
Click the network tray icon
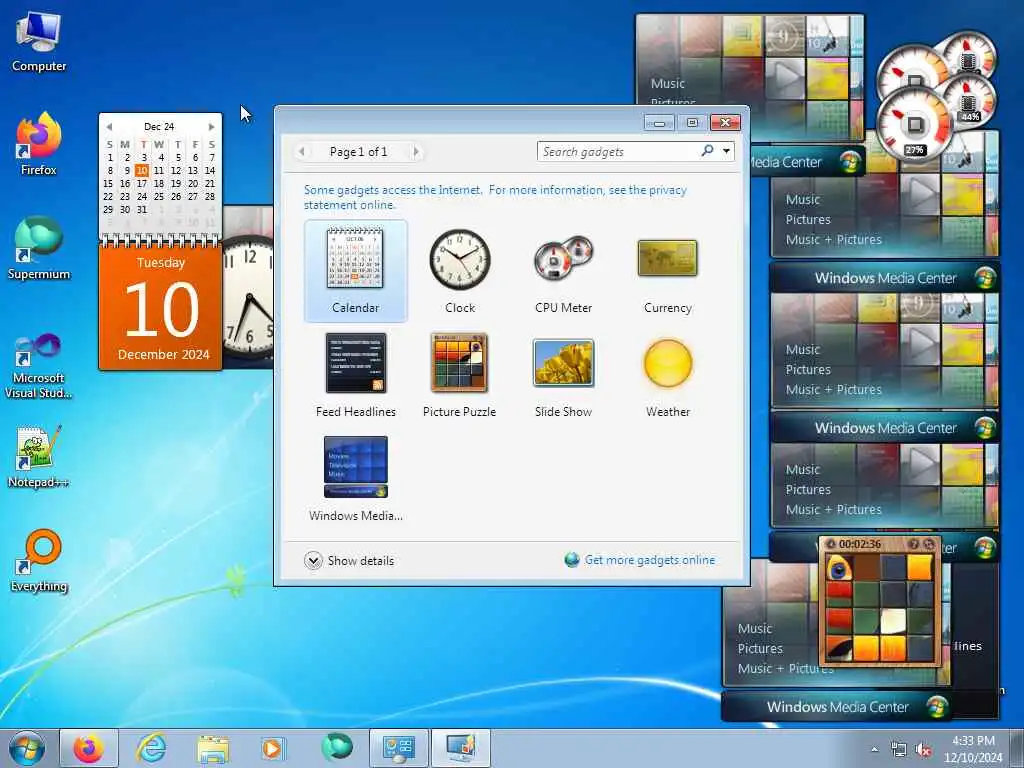(899, 750)
